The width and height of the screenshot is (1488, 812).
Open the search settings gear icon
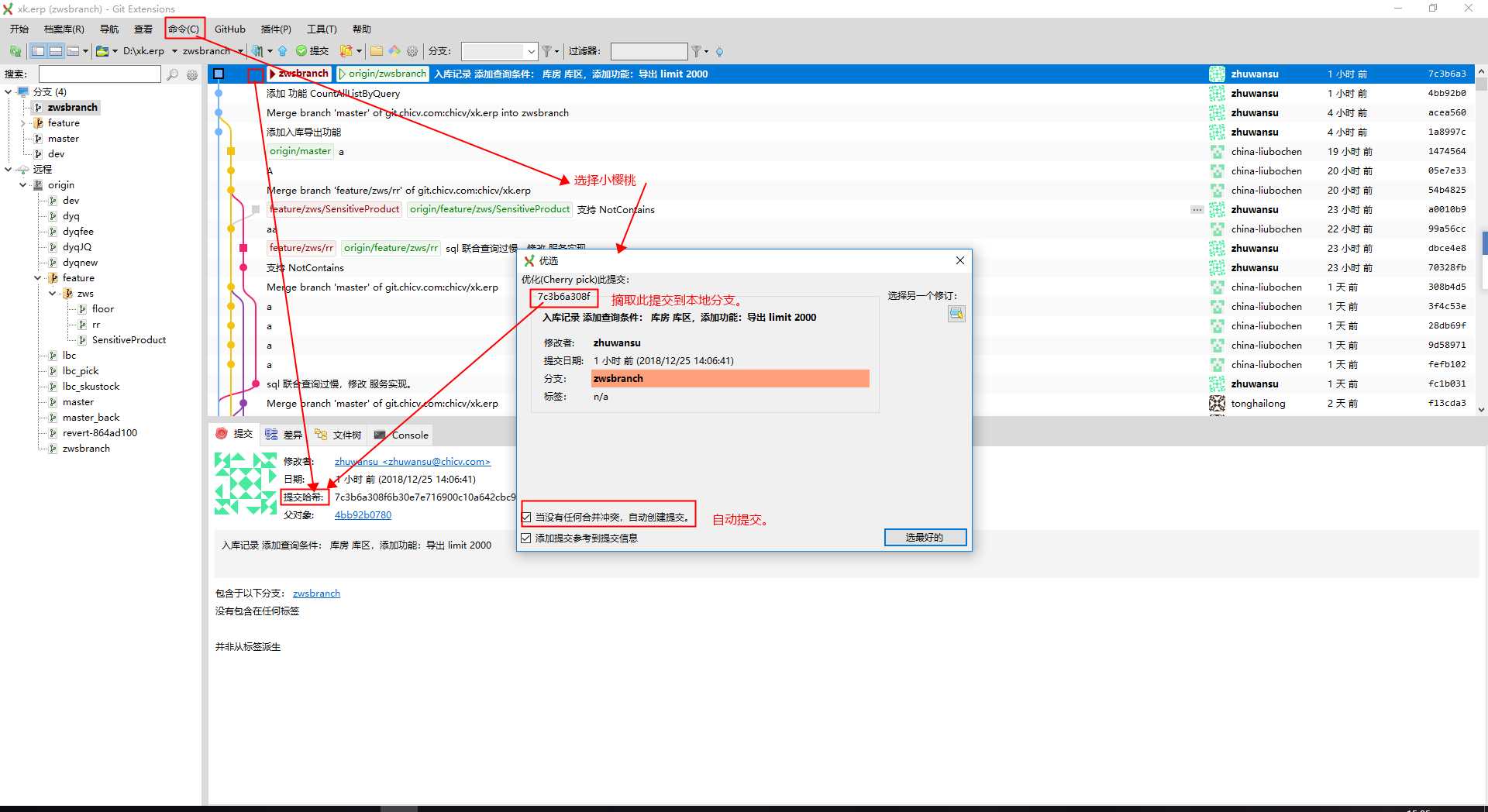tap(191, 74)
